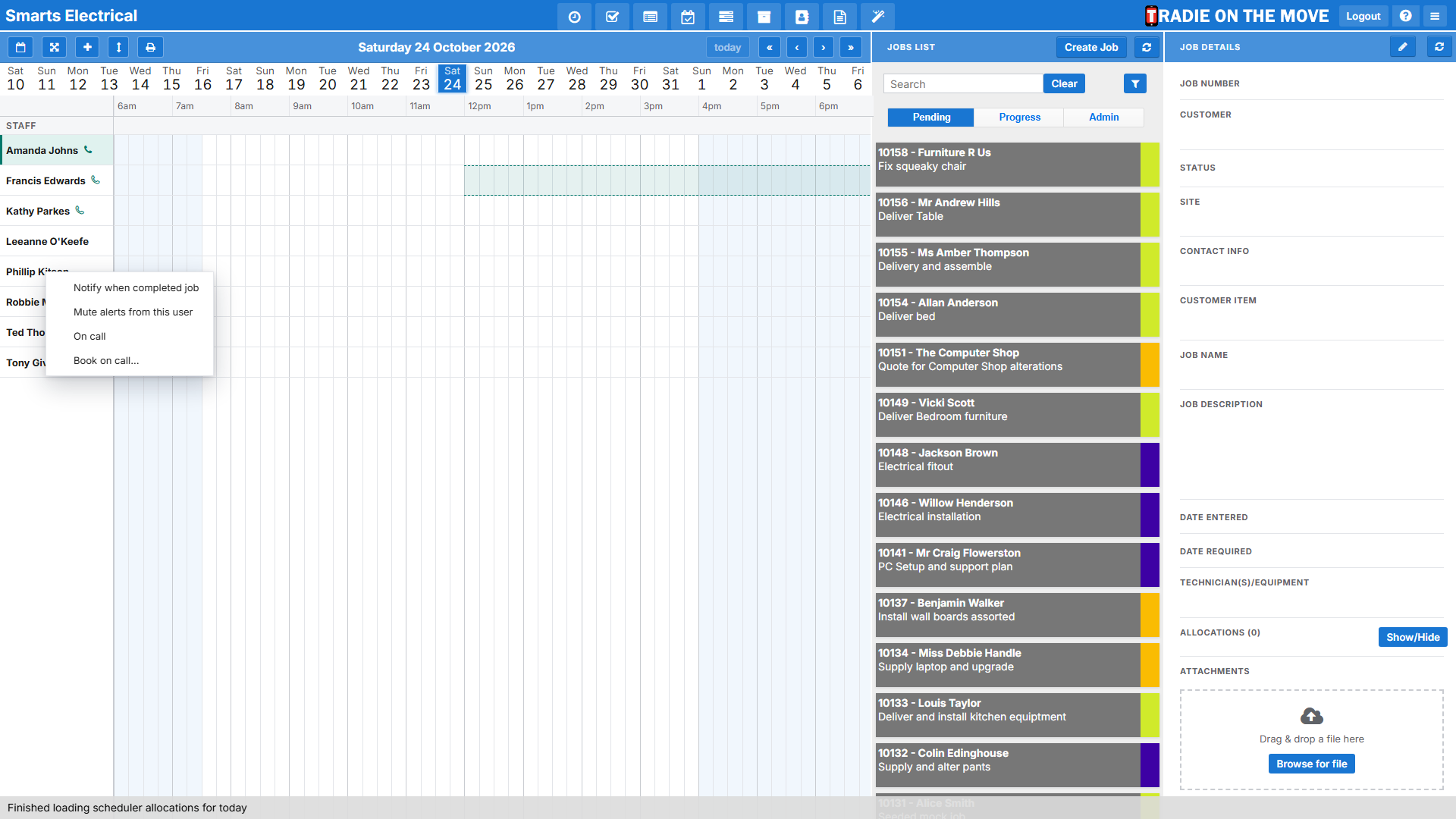Image resolution: width=1456 pixels, height=819 pixels.
Task: Click the help question mark icon
Action: click(1405, 16)
